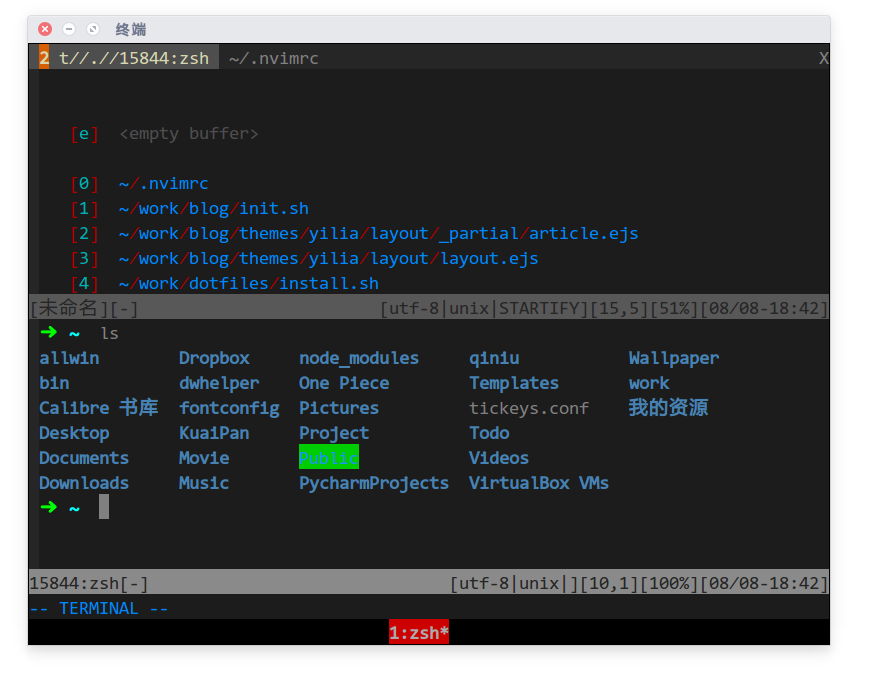
Task: Click the work directory name
Action: click(x=649, y=383)
